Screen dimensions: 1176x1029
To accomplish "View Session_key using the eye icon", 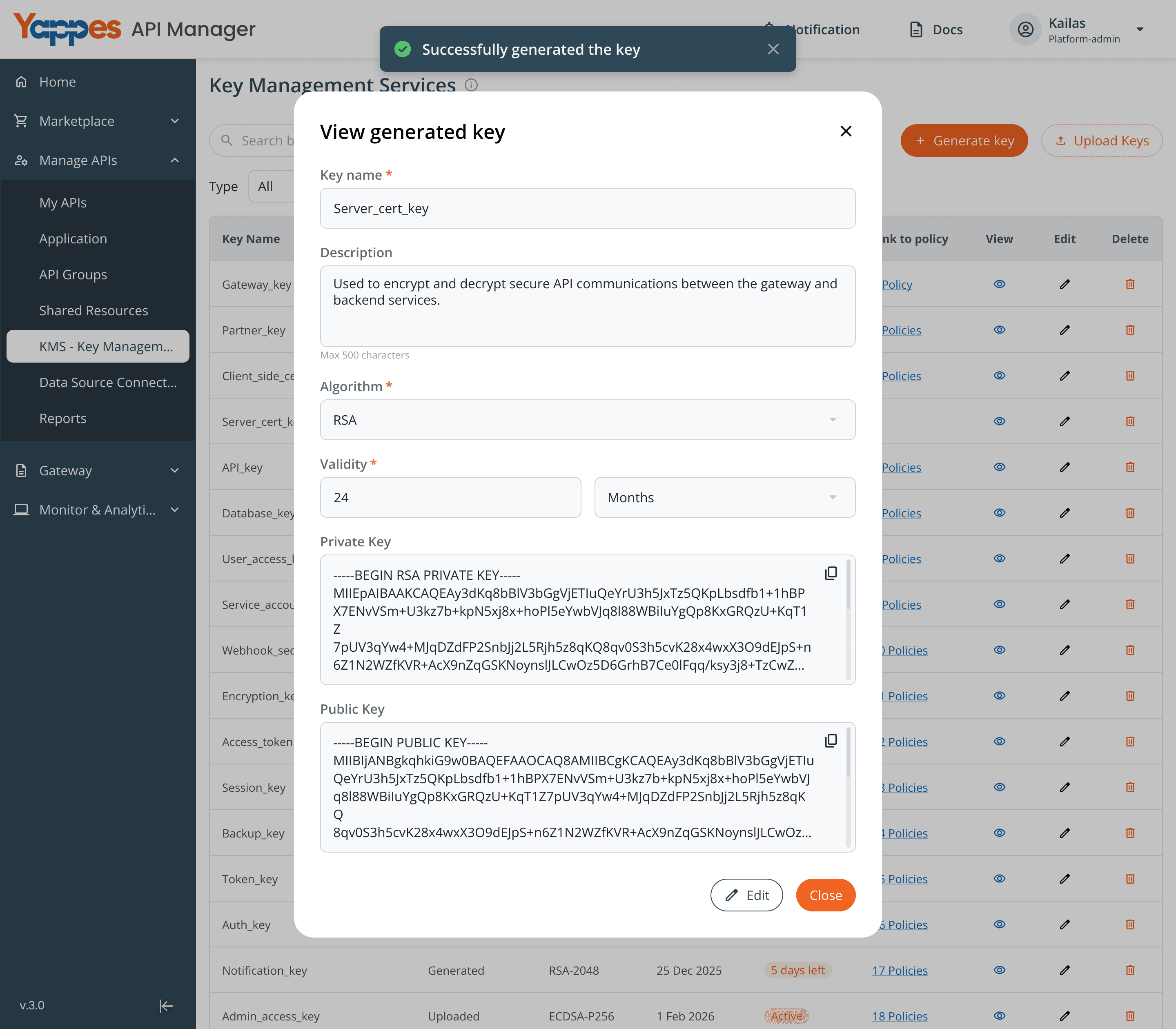I will tap(999, 787).
